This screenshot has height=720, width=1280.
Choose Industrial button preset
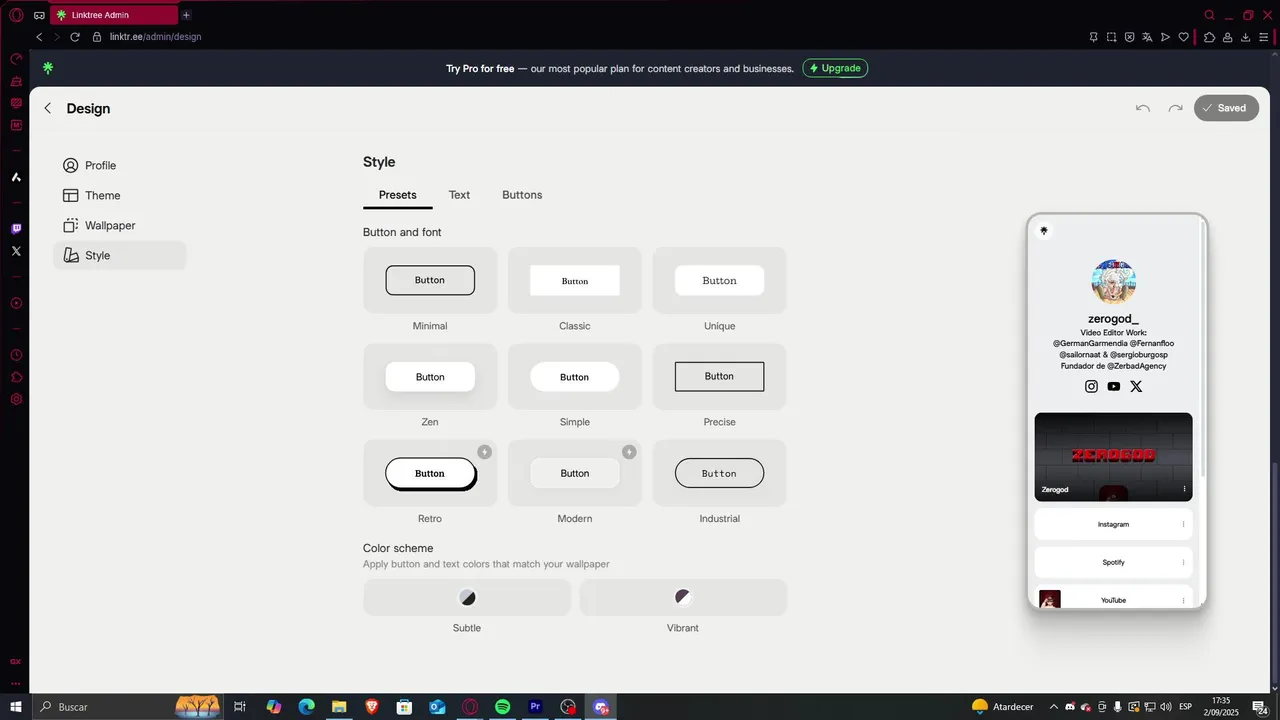(720, 473)
